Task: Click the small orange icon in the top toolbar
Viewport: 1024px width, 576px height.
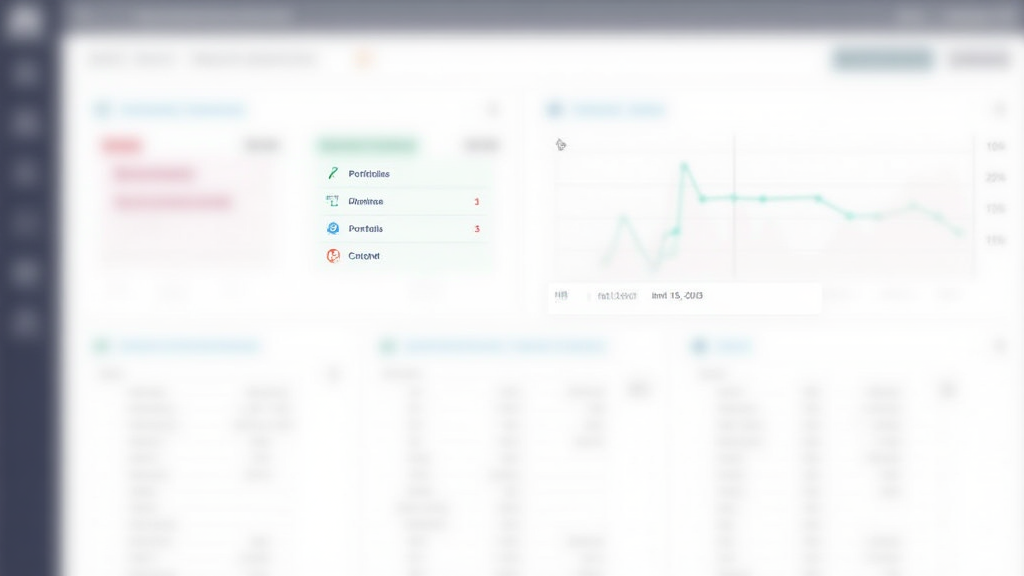Action: click(364, 60)
